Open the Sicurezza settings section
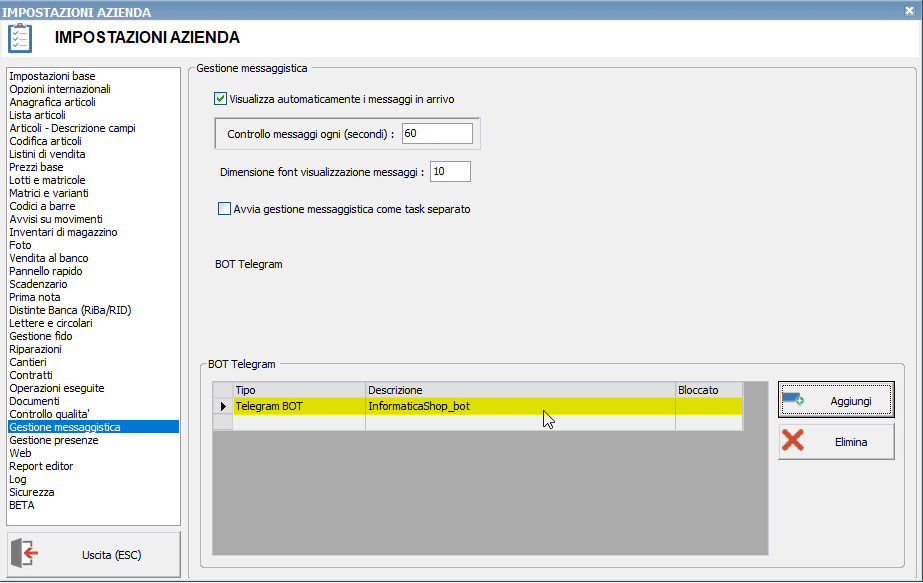The height and width of the screenshot is (583, 923). (32, 492)
